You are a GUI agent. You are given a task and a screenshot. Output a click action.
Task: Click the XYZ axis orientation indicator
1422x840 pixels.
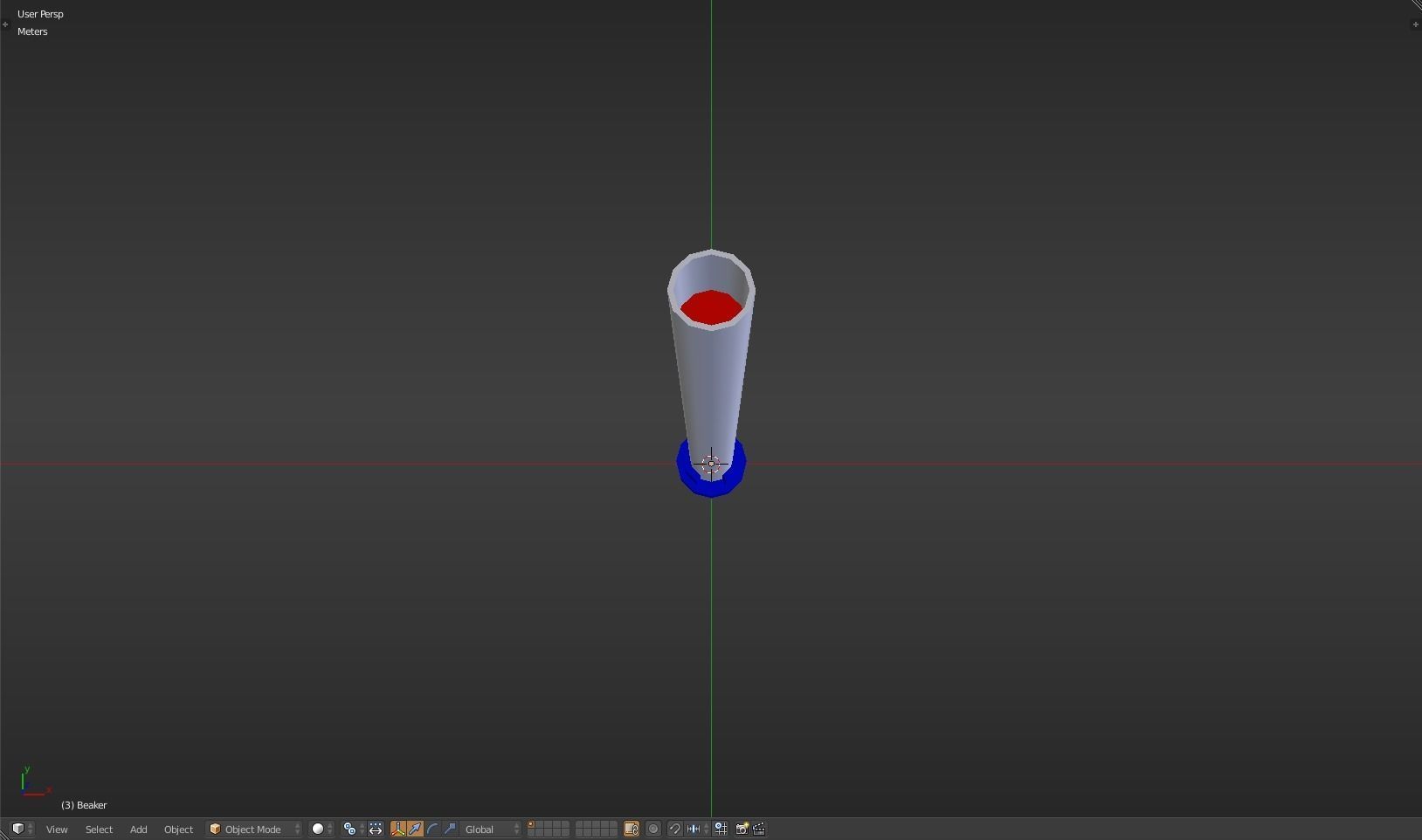pyautogui.click(x=35, y=781)
